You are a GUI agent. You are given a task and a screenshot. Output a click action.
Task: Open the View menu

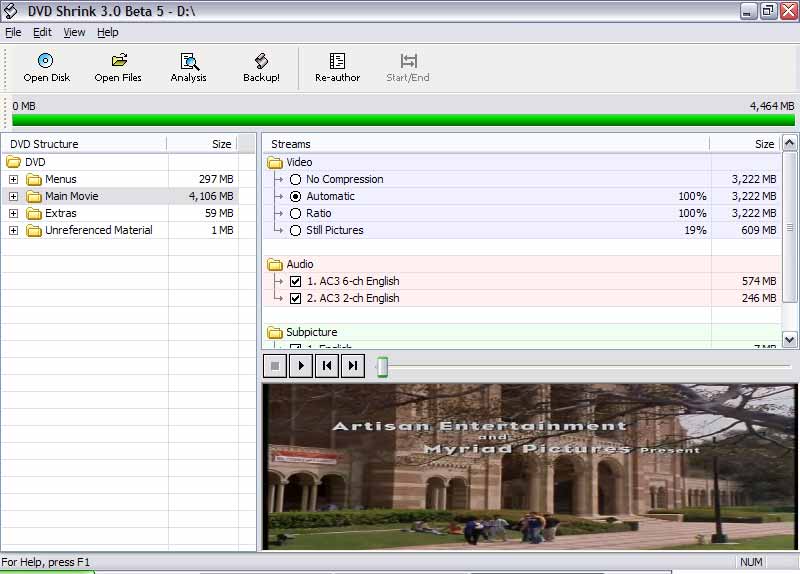(74, 32)
